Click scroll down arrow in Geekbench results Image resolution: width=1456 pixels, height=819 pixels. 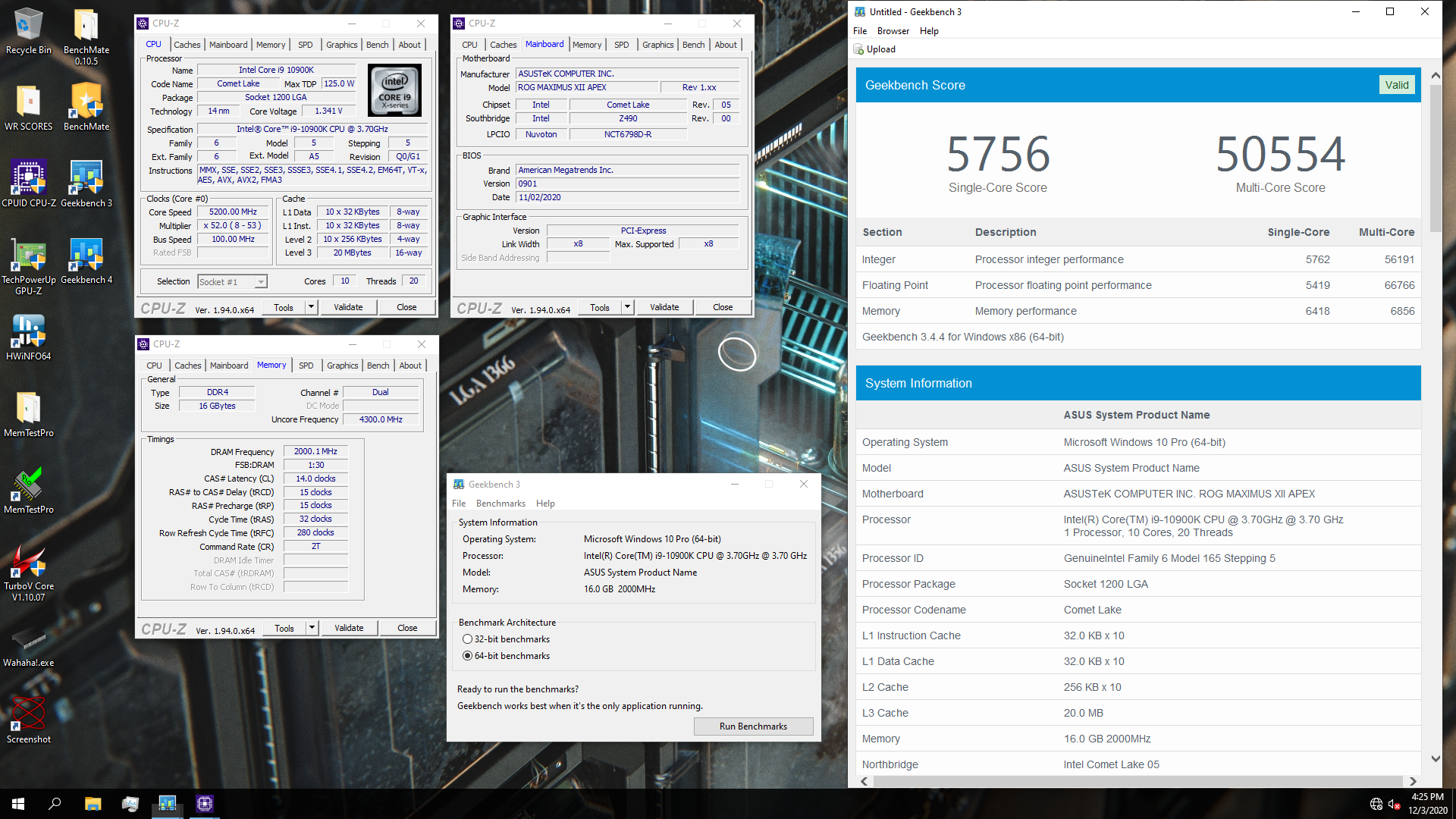coord(1436,758)
